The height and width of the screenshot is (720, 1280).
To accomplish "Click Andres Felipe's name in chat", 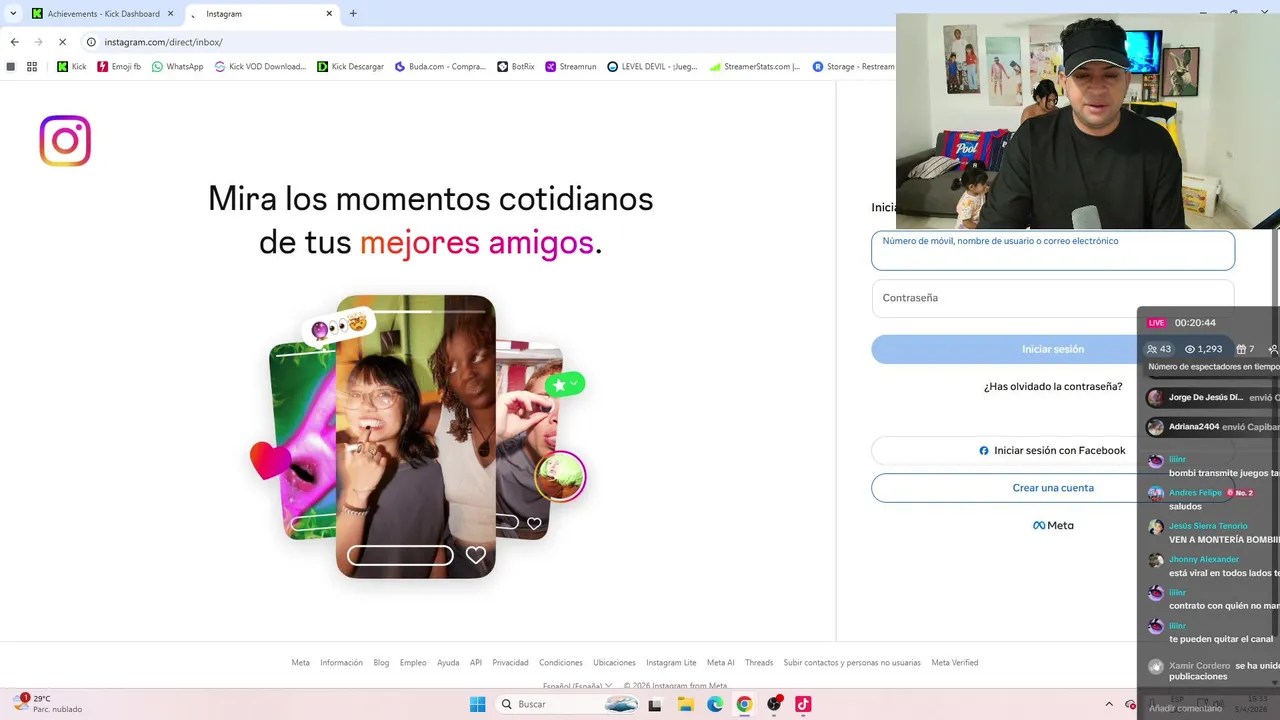I will (x=1195, y=492).
